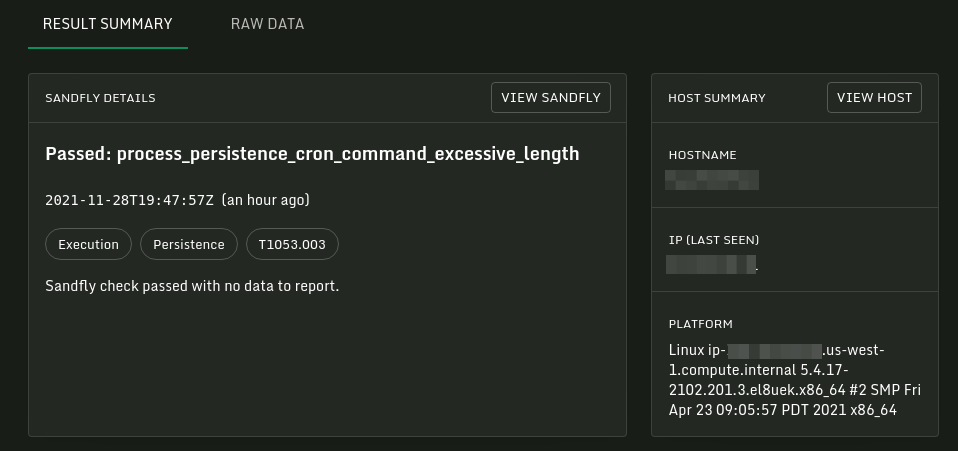Select the Persistence tag pill
This screenshot has width=958, height=451.
point(189,244)
